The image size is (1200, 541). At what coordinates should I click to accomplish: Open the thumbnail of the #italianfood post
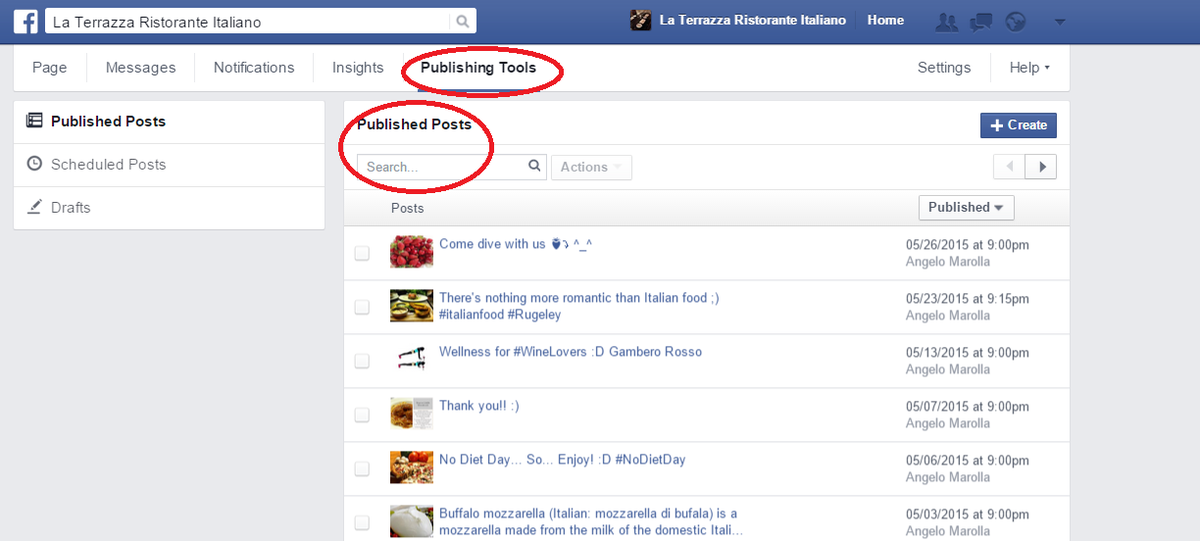pyautogui.click(x=411, y=306)
